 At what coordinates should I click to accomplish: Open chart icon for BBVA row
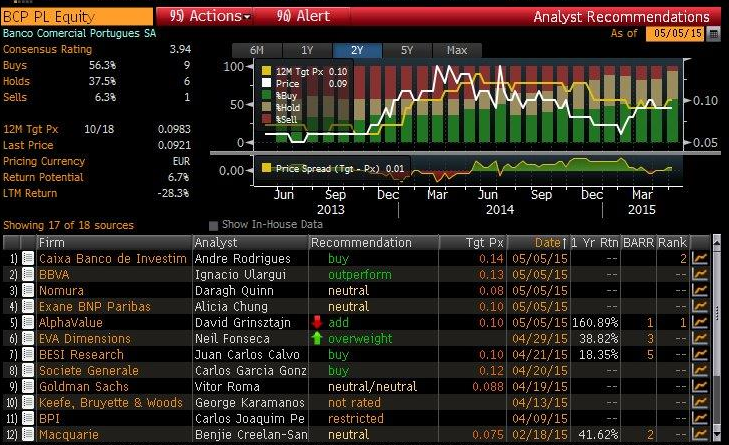[x=700, y=274]
